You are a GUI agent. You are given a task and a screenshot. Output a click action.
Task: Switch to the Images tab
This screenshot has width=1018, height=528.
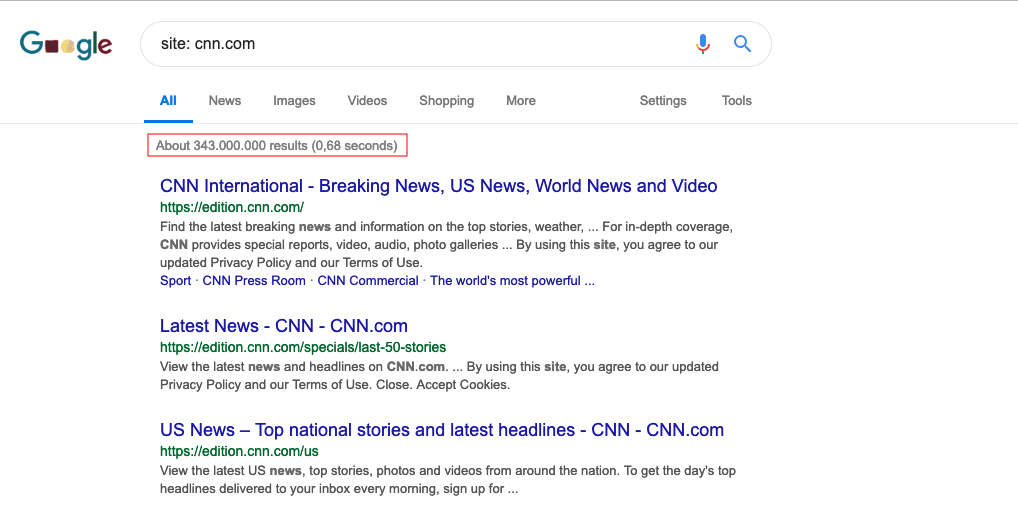[294, 101]
